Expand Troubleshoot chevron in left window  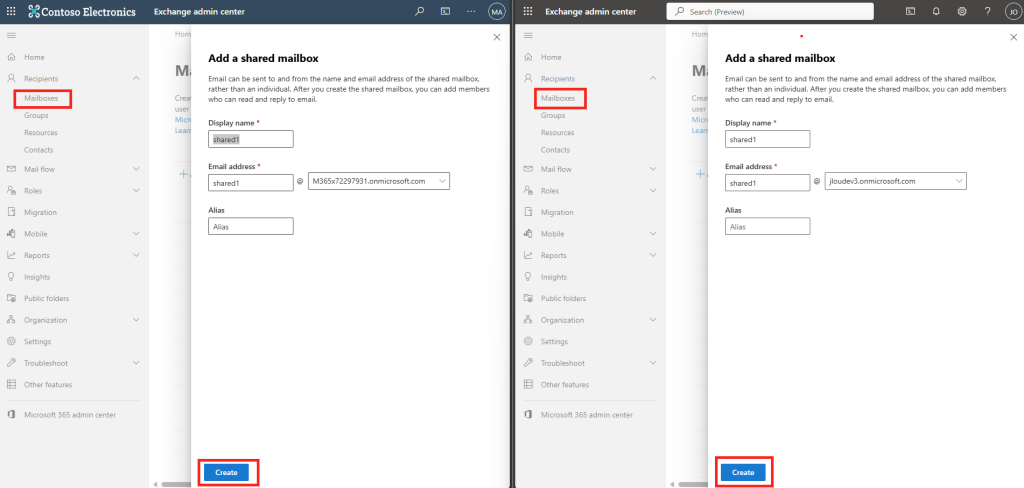(136, 363)
